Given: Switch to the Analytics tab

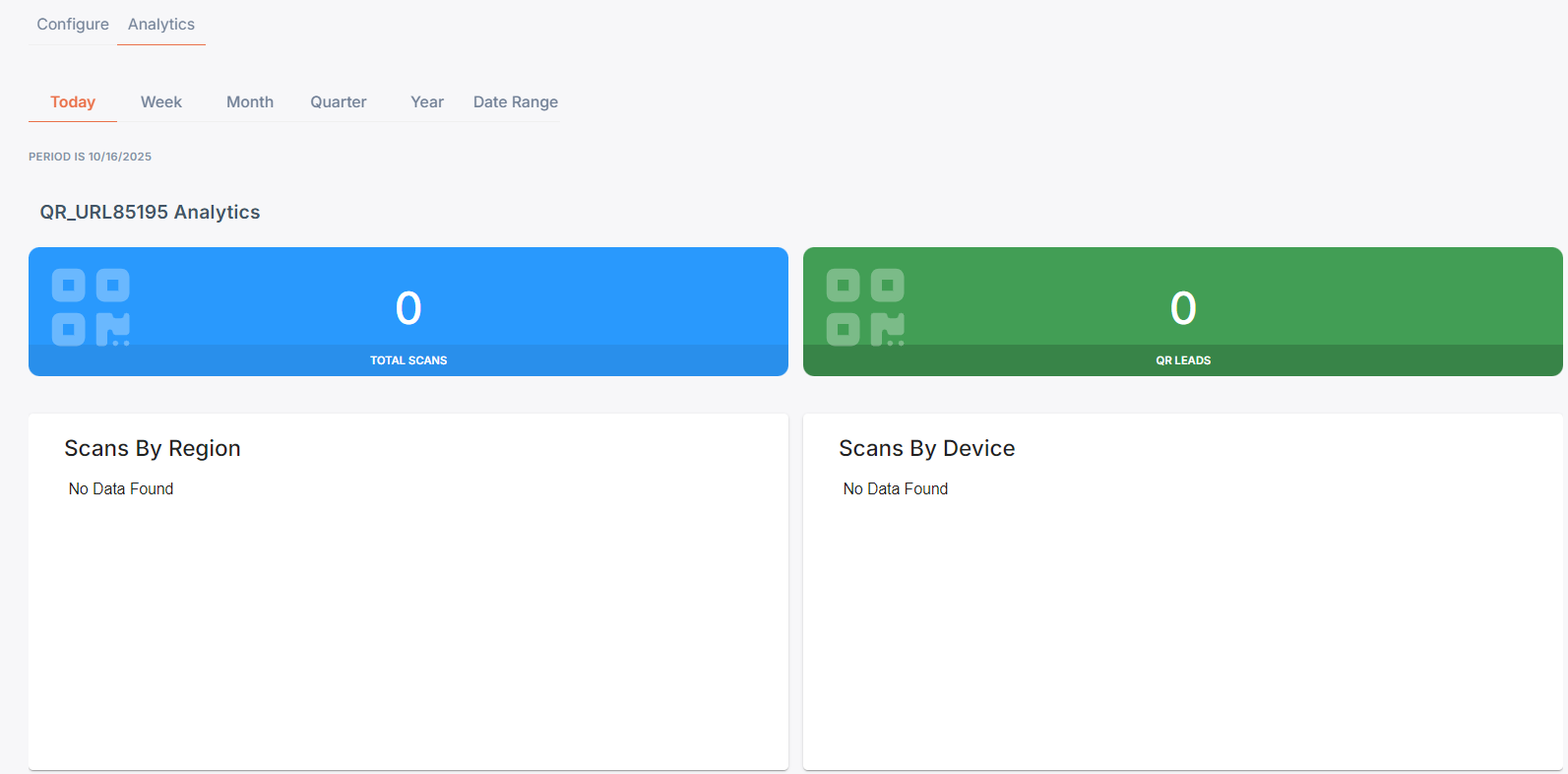Looking at the screenshot, I should (161, 24).
